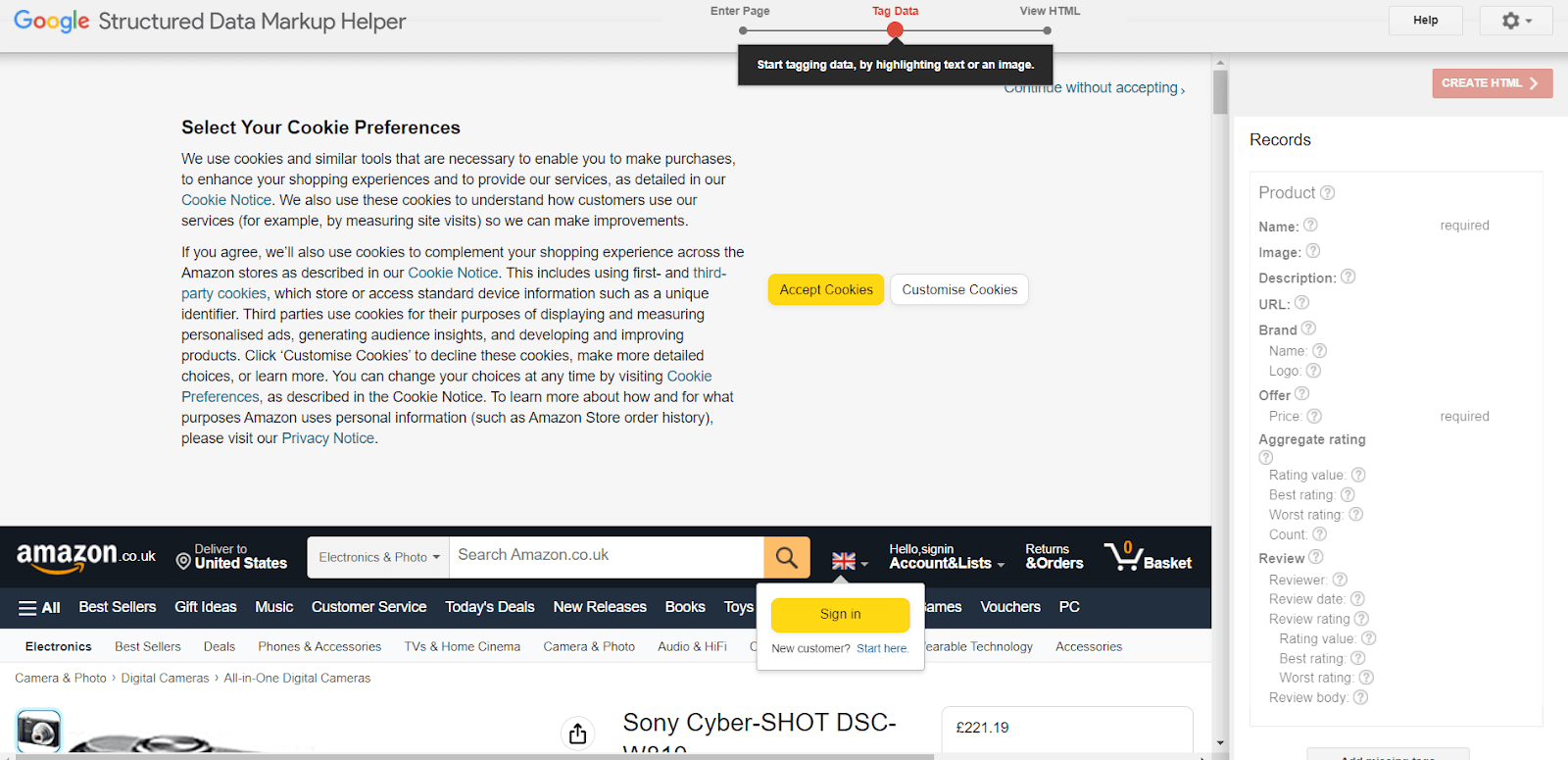Image resolution: width=1568 pixels, height=760 pixels.
Task: Click the share icon beside product image
Action: [x=577, y=734]
